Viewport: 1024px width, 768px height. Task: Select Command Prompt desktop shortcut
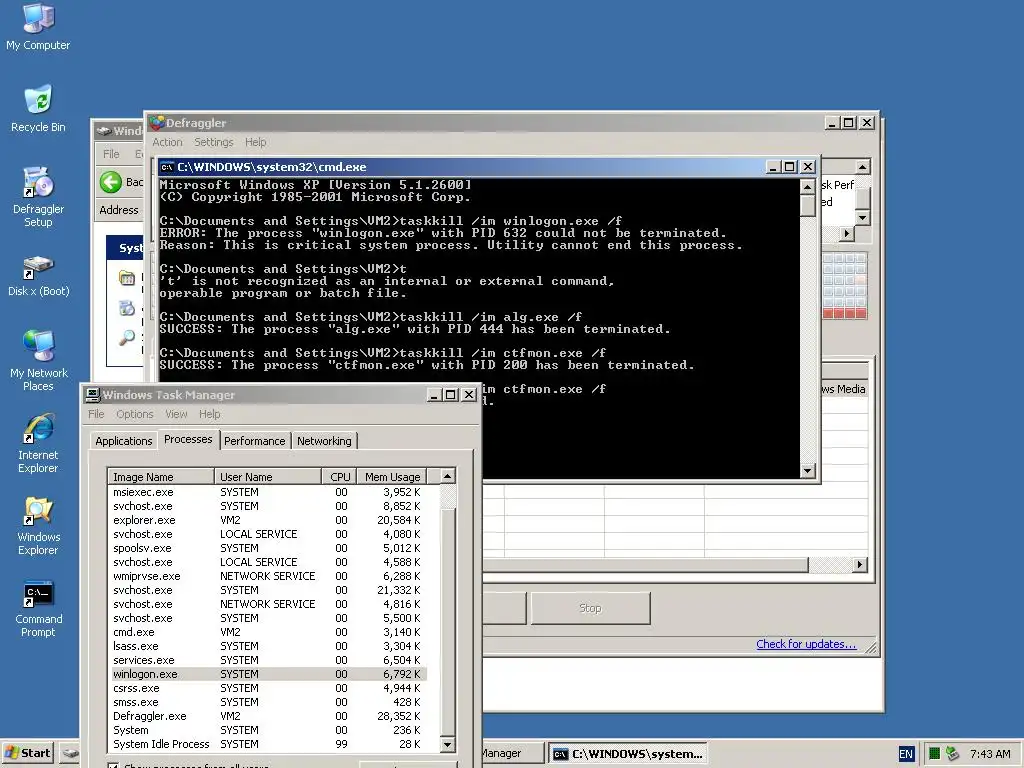pyautogui.click(x=38, y=607)
